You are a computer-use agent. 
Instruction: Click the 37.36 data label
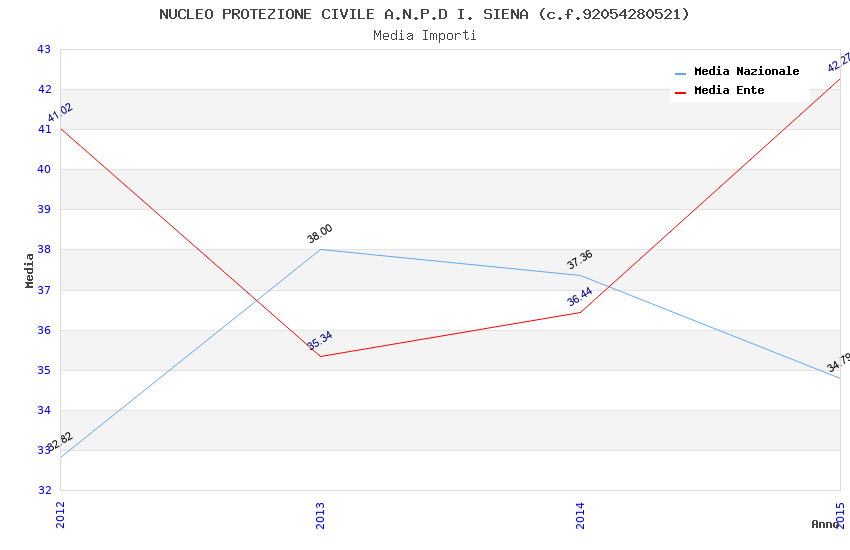580,260
